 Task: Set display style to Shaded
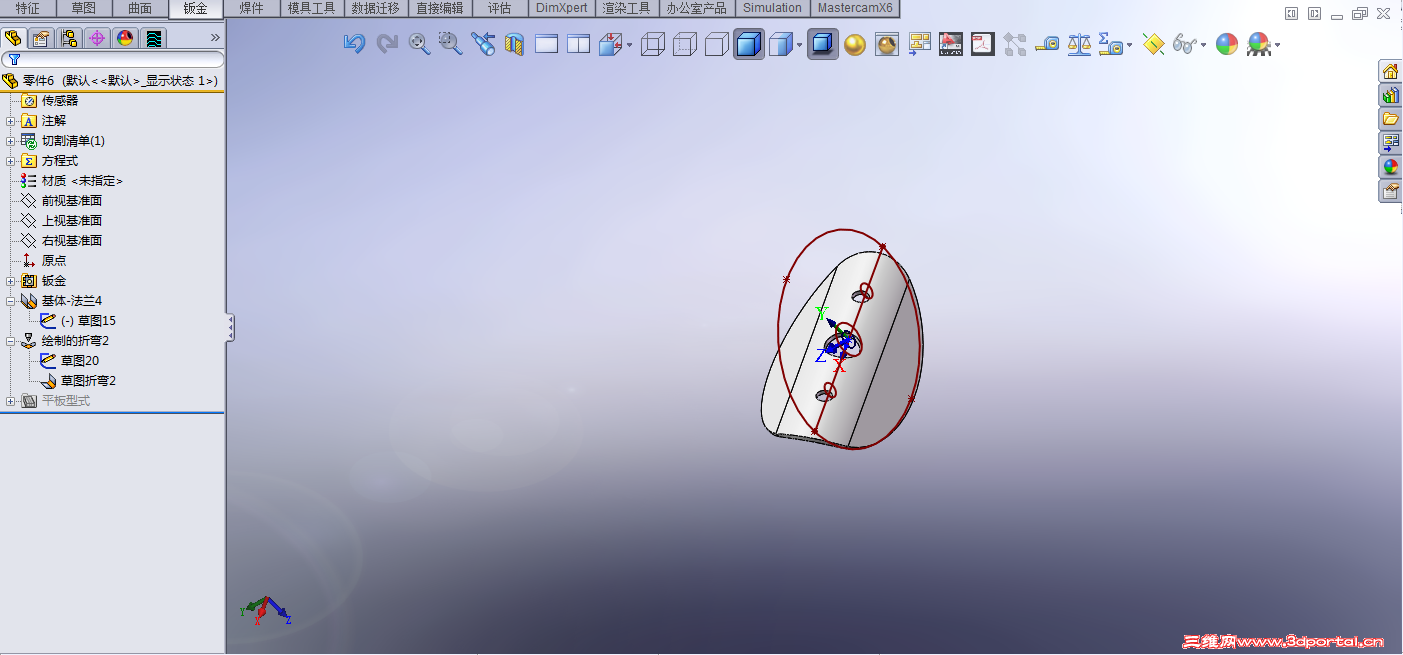point(781,44)
